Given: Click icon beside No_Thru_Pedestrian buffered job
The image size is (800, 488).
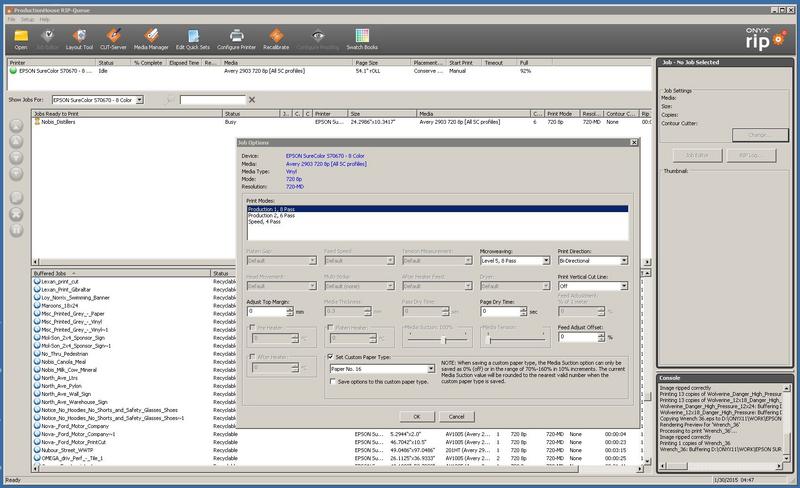Looking at the screenshot, I should (37, 353).
